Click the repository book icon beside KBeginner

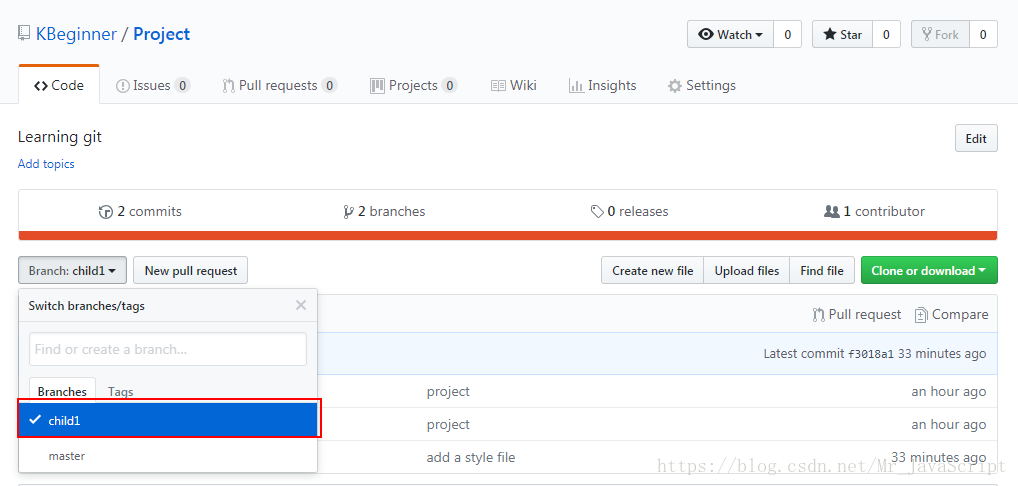point(24,34)
